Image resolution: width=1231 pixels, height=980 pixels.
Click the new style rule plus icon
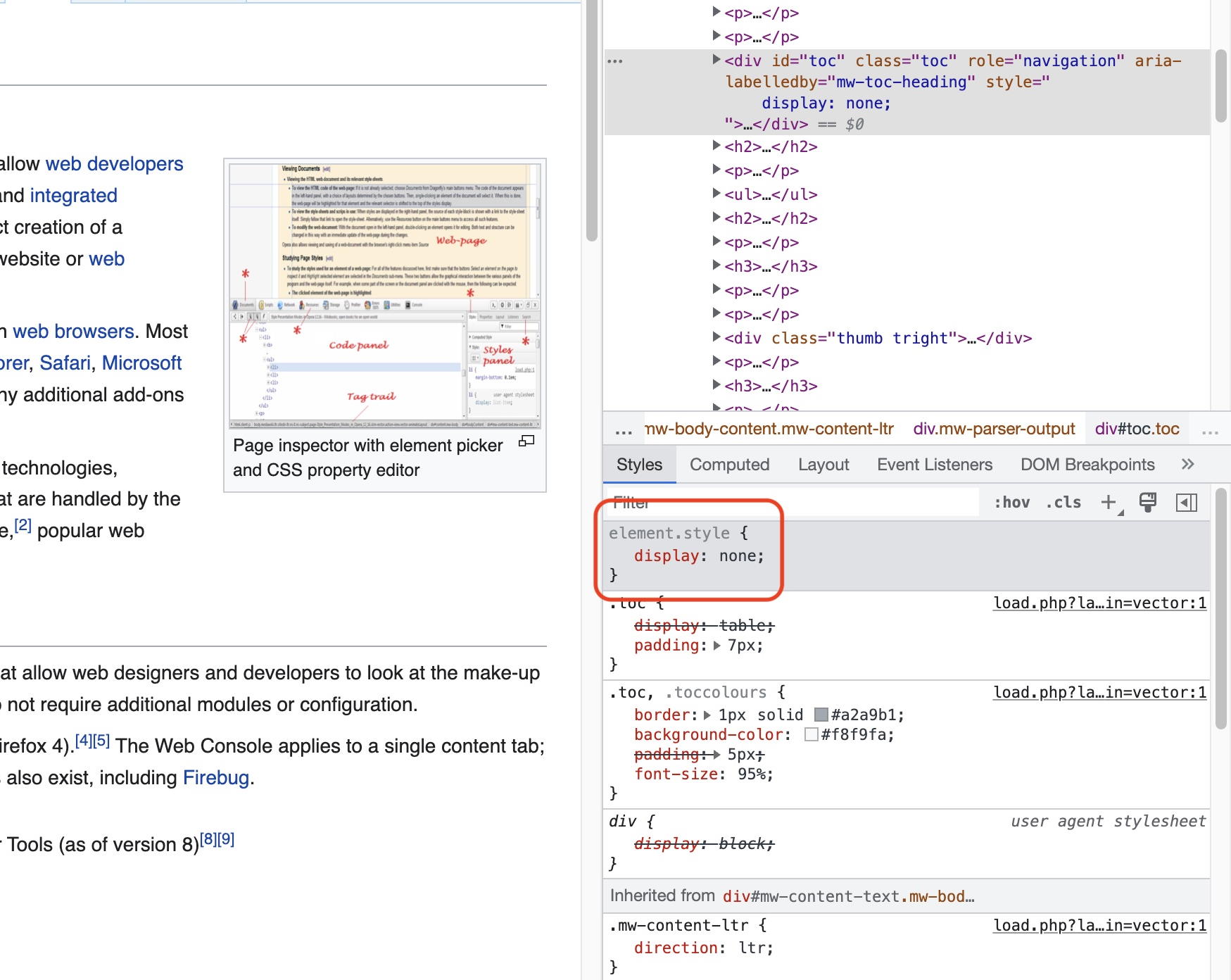pyautogui.click(x=1109, y=502)
